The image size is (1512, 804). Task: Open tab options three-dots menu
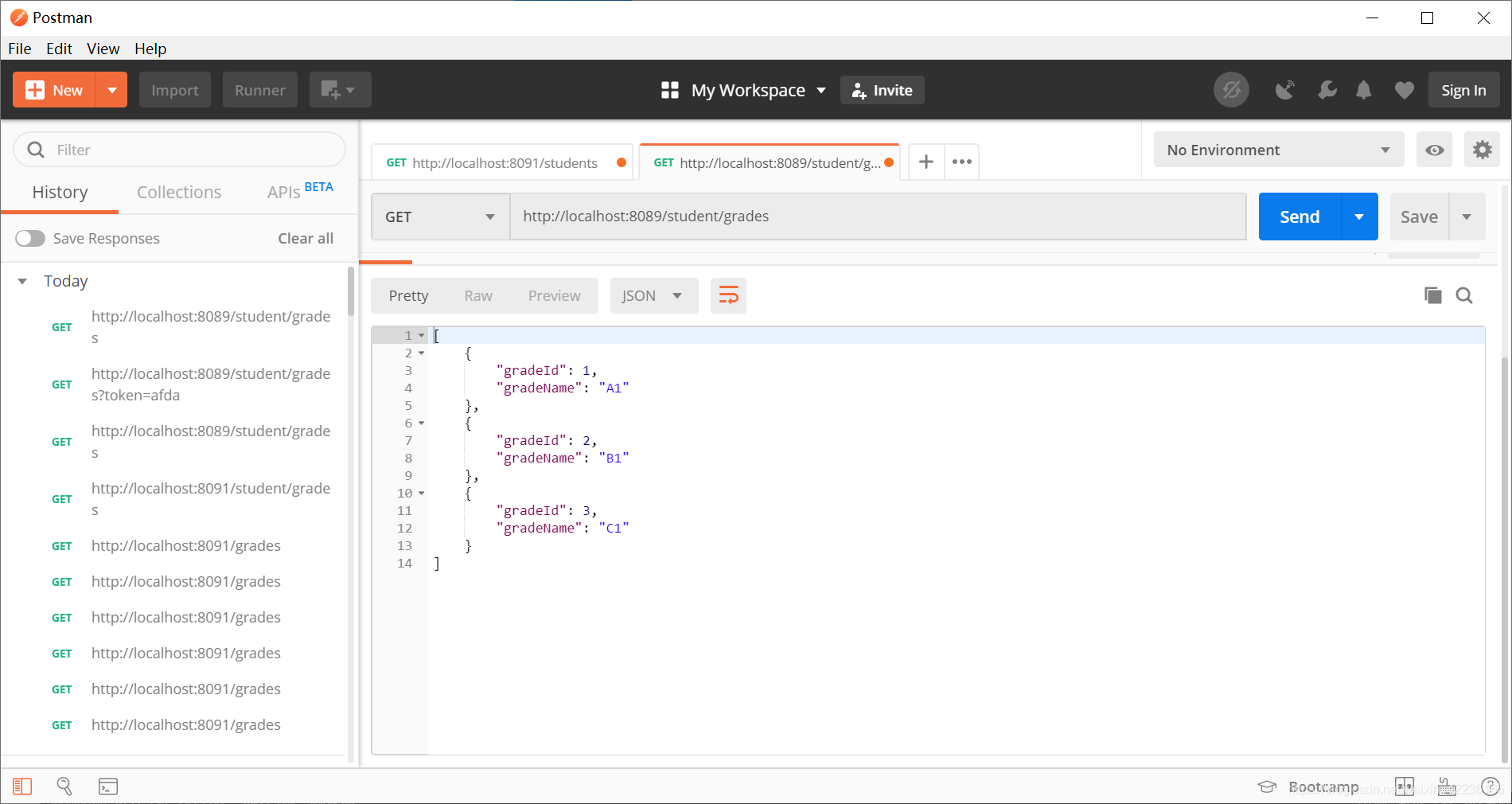(962, 162)
